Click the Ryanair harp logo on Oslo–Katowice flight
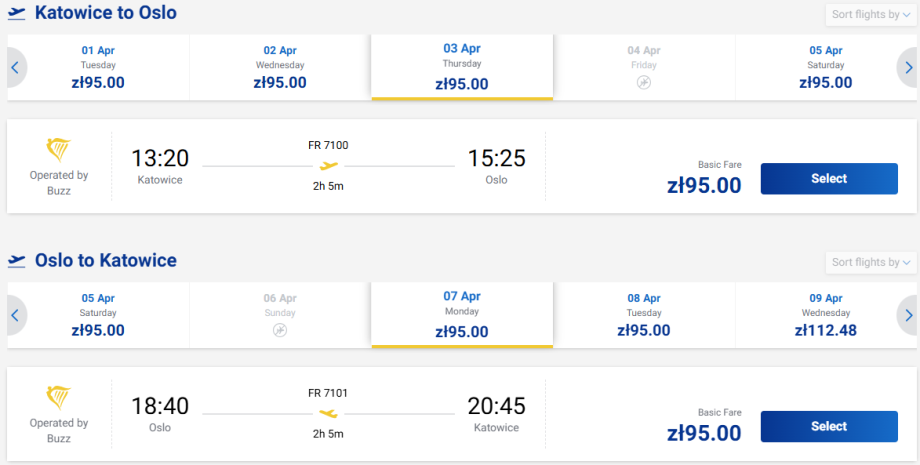920x465 pixels. (x=59, y=399)
